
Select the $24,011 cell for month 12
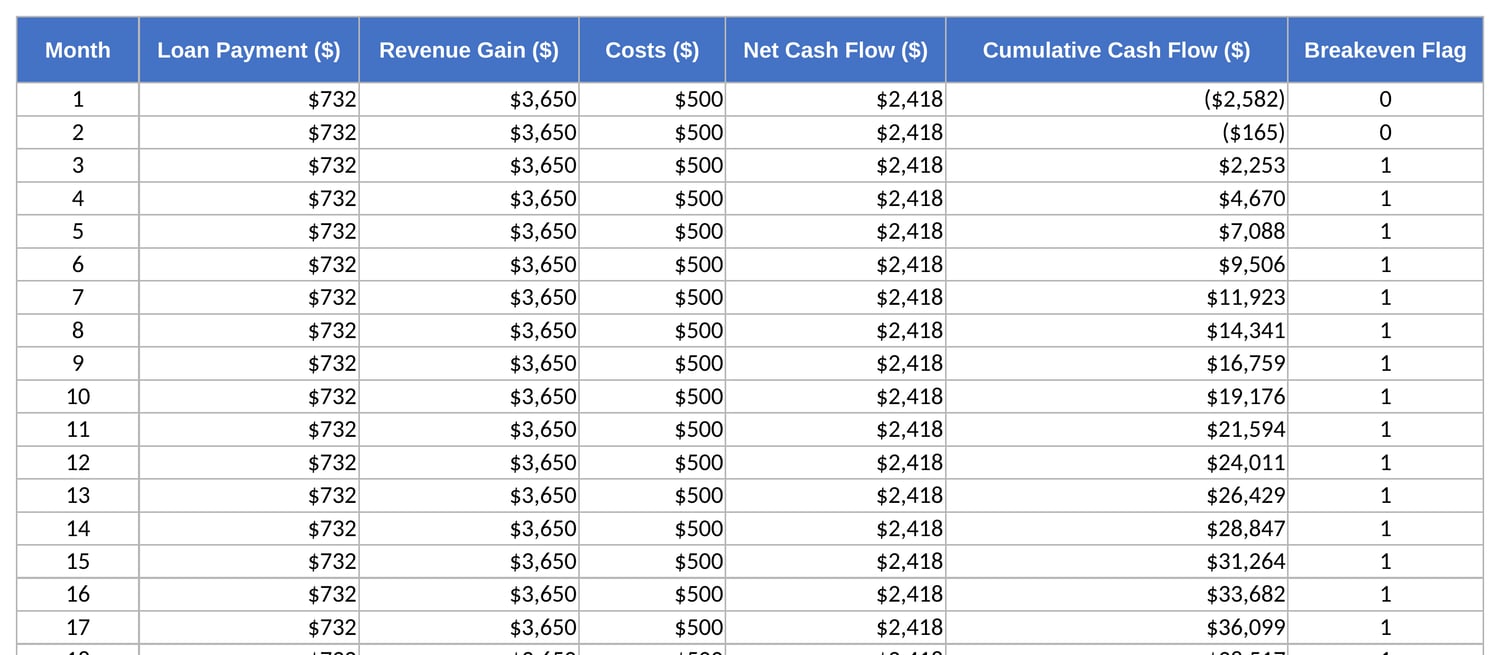pyautogui.click(x=1117, y=462)
